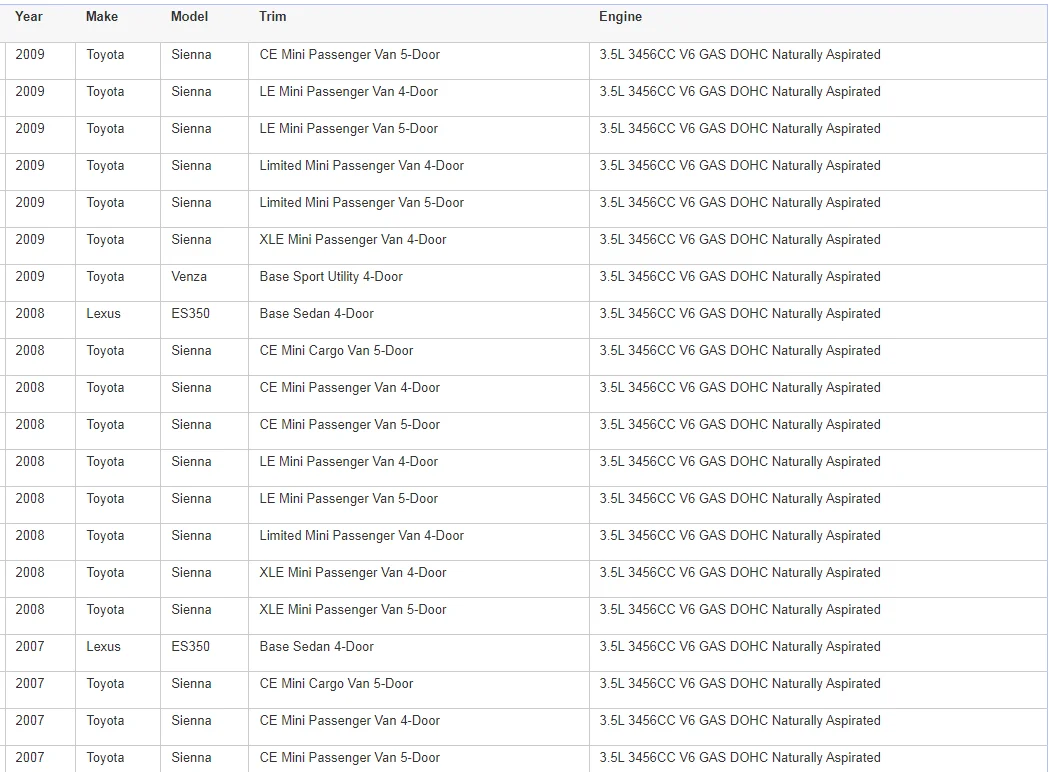This screenshot has height=772, width=1050.
Task: Select 2008 trim 'XLE Mini Passenger Van 5-Door'
Action: point(353,609)
